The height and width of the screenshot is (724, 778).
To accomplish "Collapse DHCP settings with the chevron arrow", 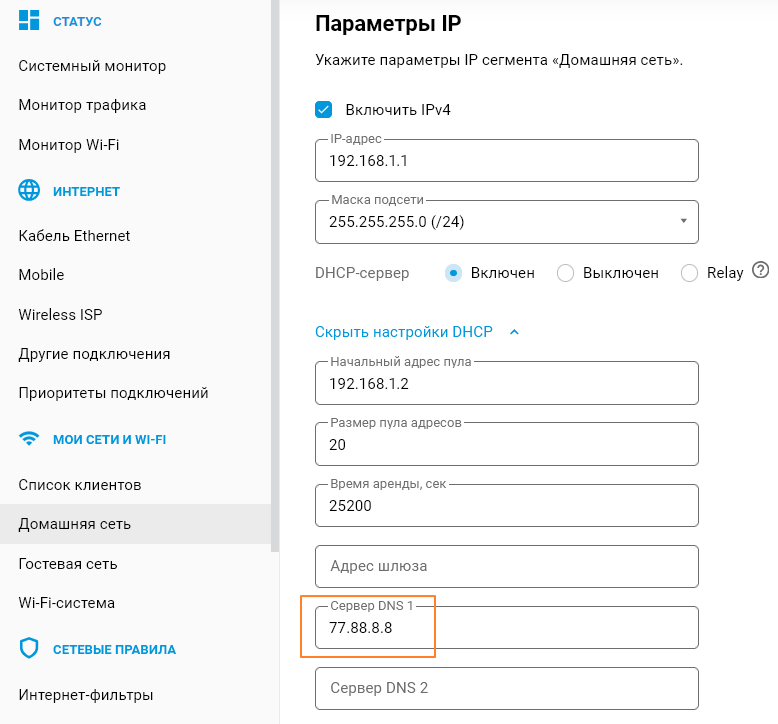I will (514, 332).
